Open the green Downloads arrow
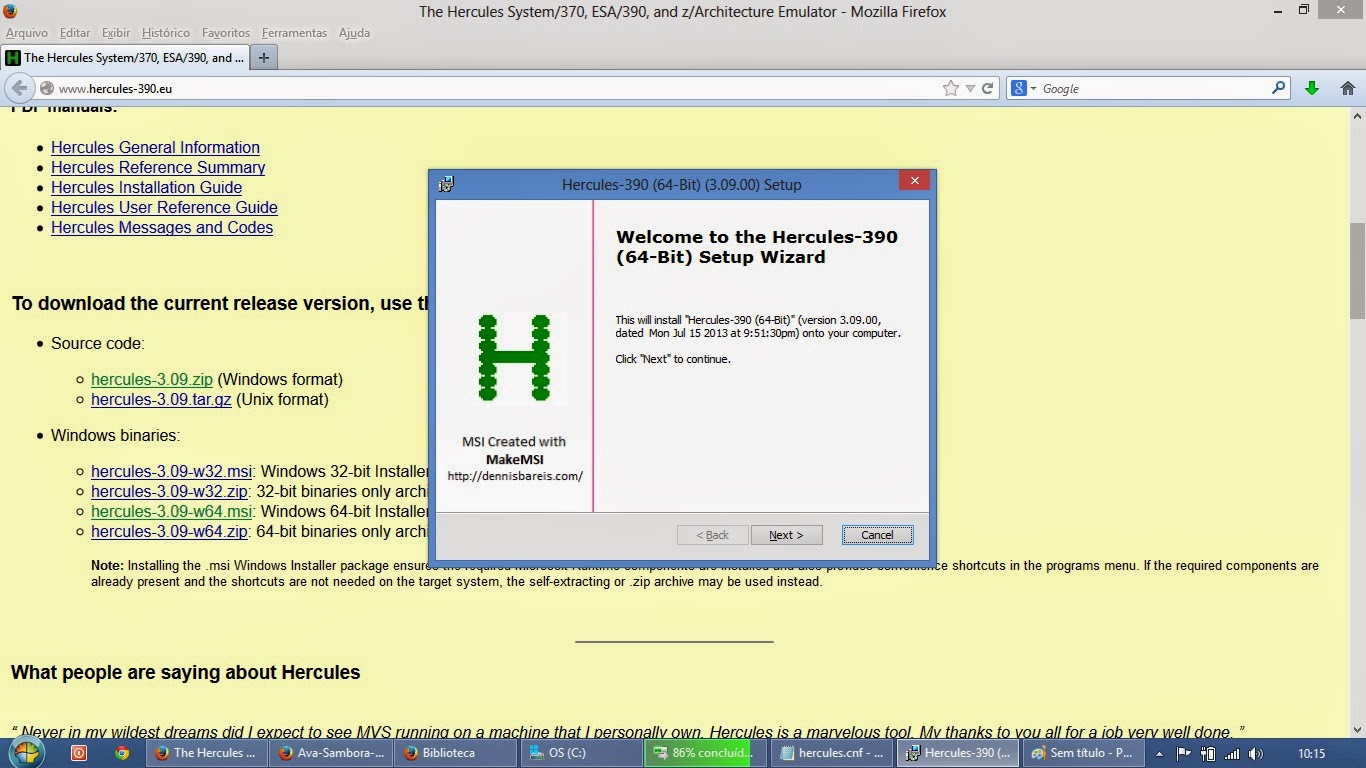 tap(1312, 88)
